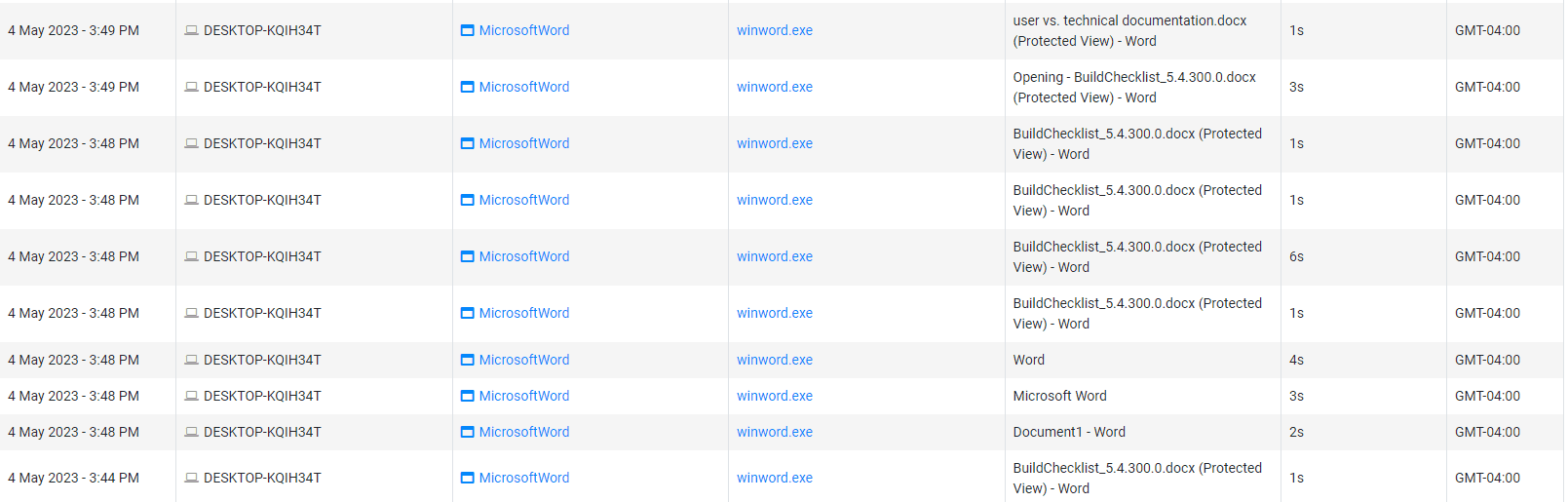Open the winword.exe link in the 3:44 PM row
Screen dimensions: 1568x502
tap(775, 478)
